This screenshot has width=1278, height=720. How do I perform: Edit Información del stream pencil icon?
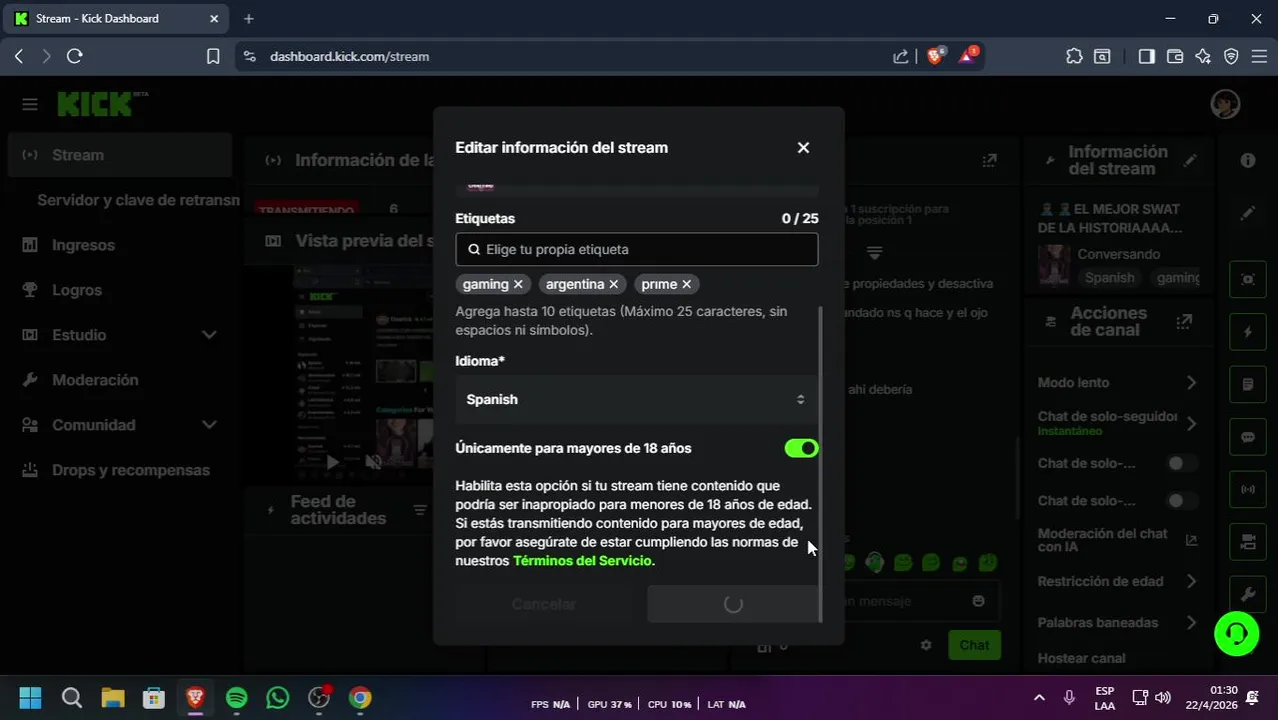click(1190, 160)
